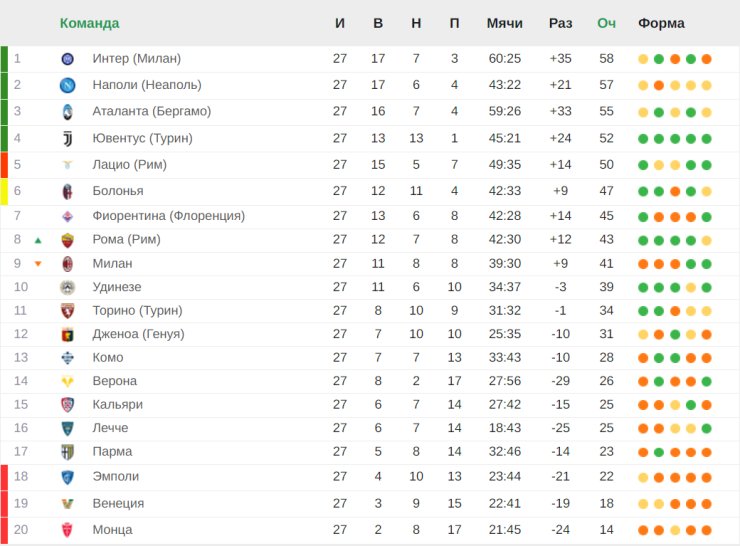Screen dimensions: 740x546
Task: Click Inter's most recent orange form dot
Action: 707,59
